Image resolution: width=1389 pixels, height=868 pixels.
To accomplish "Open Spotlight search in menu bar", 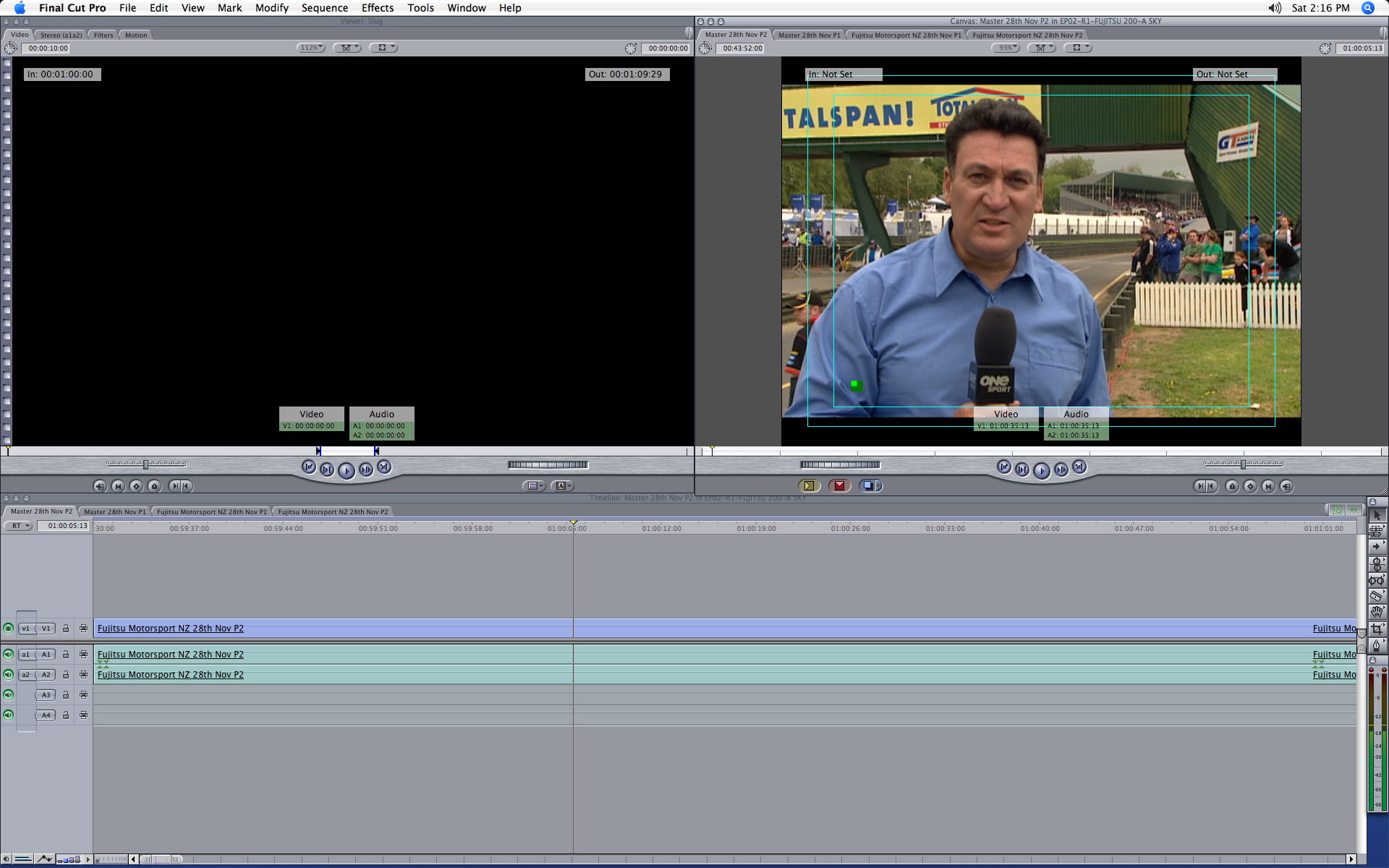I will coord(1367,8).
